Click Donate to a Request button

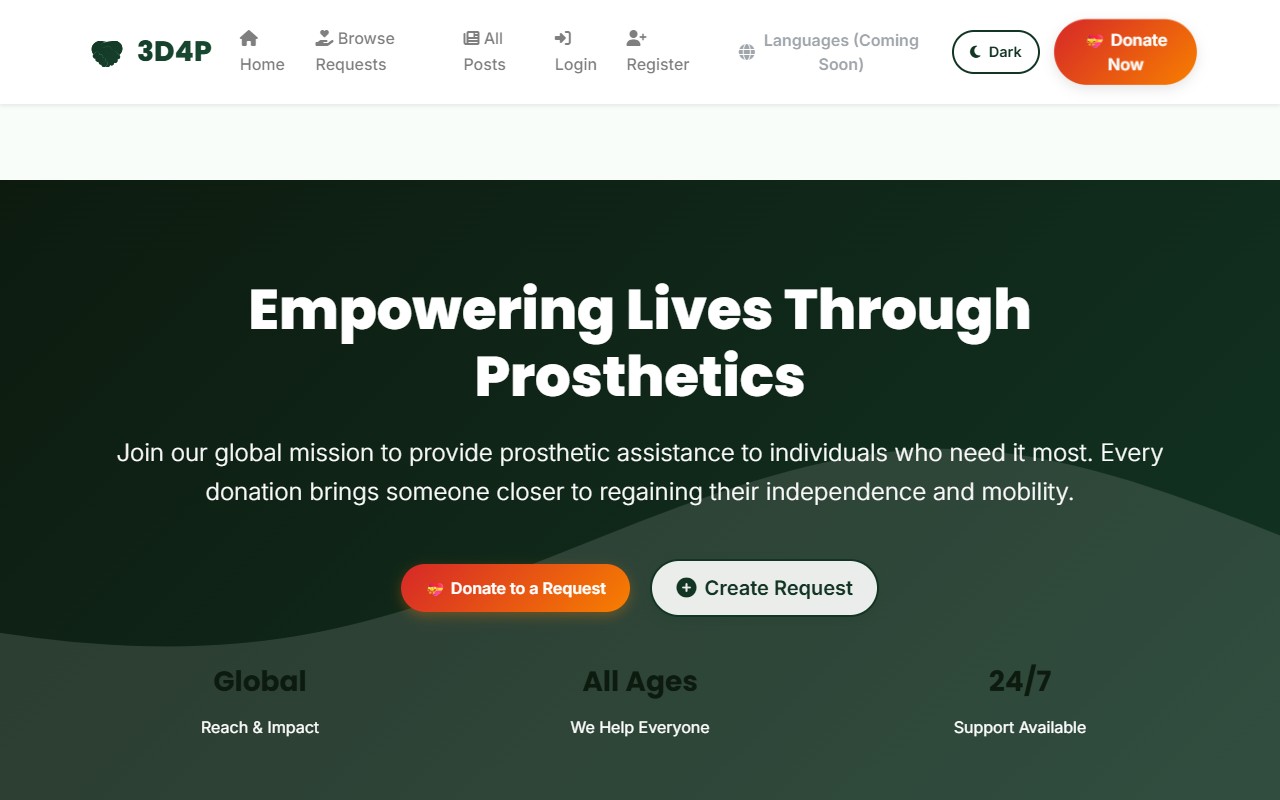pos(516,588)
